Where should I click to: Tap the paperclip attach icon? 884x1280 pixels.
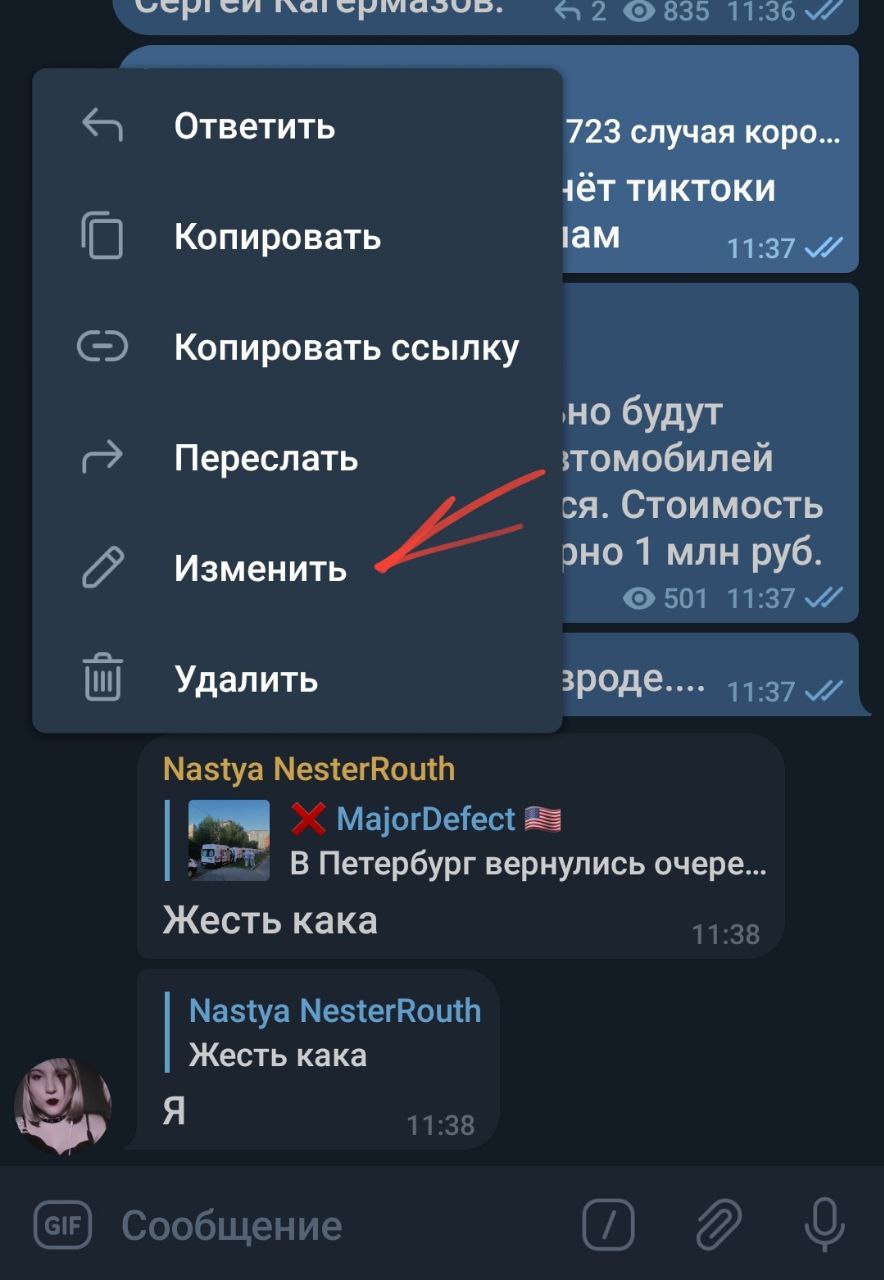[x=717, y=1224]
